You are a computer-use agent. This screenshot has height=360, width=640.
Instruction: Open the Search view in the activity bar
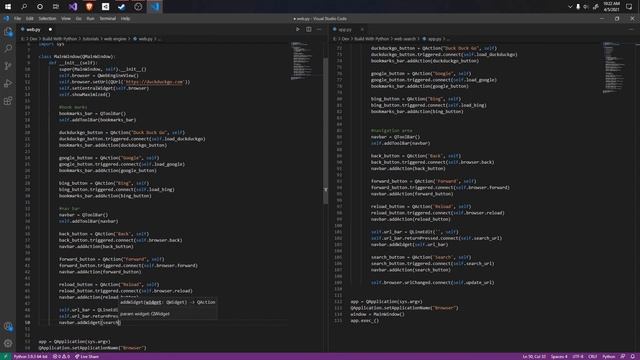pyautogui.click(x=8, y=49)
